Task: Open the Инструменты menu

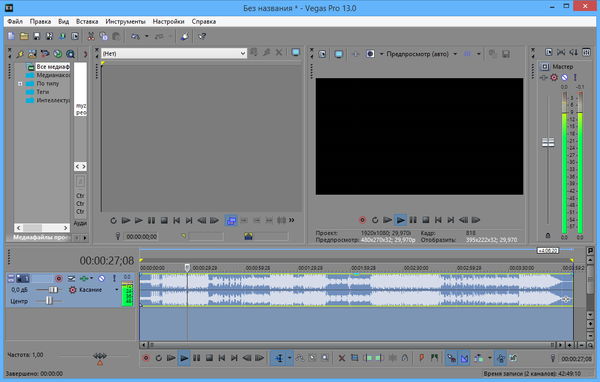Action: coord(126,21)
